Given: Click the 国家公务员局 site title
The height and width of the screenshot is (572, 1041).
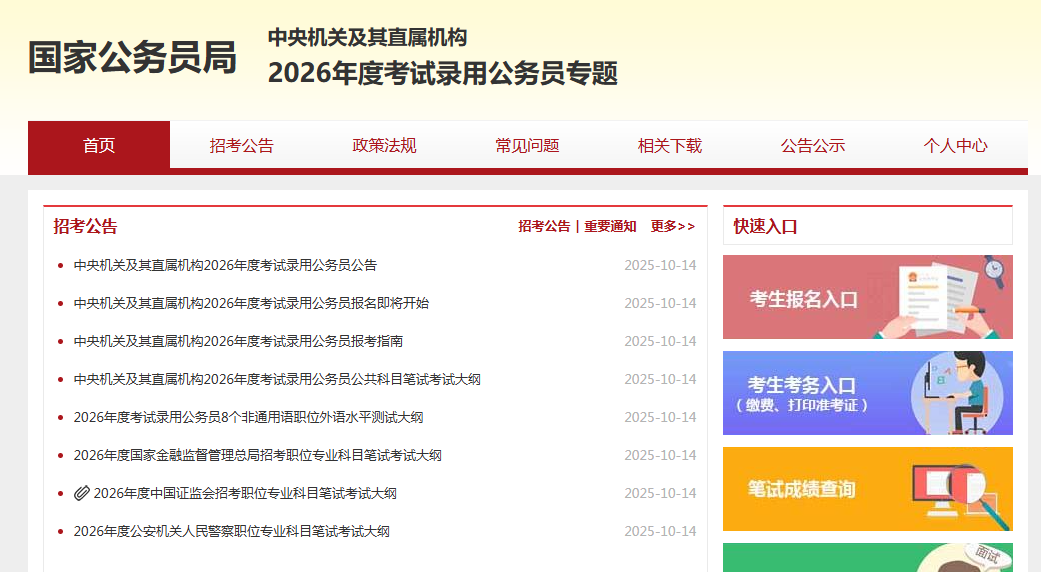Looking at the screenshot, I should point(132,58).
